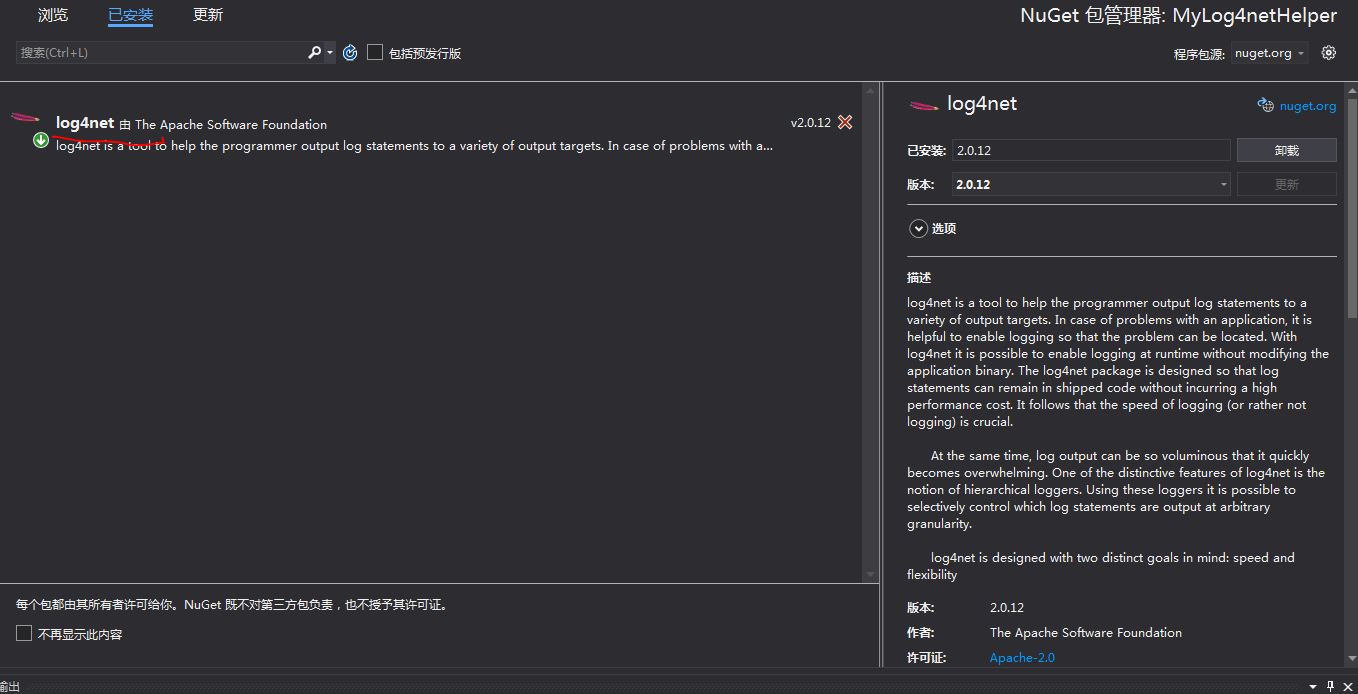Pin the 输出 output panel
Screen dimensions: 1358x694
click(x=1331, y=687)
